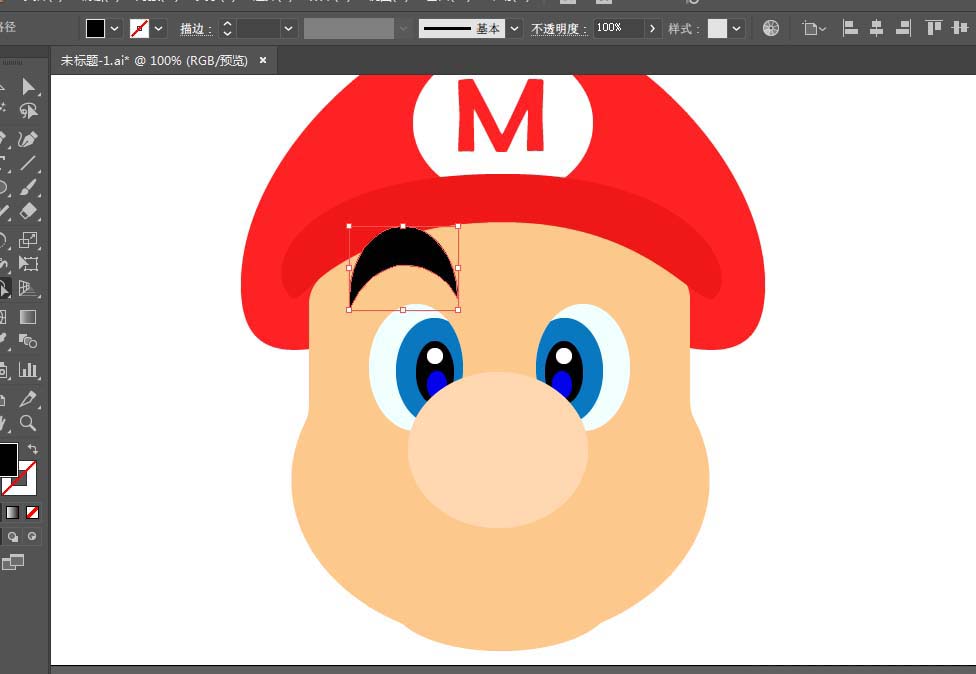The image size is (976, 674).
Task: Click the 样式 style swatch preview
Action: pyautogui.click(x=717, y=28)
